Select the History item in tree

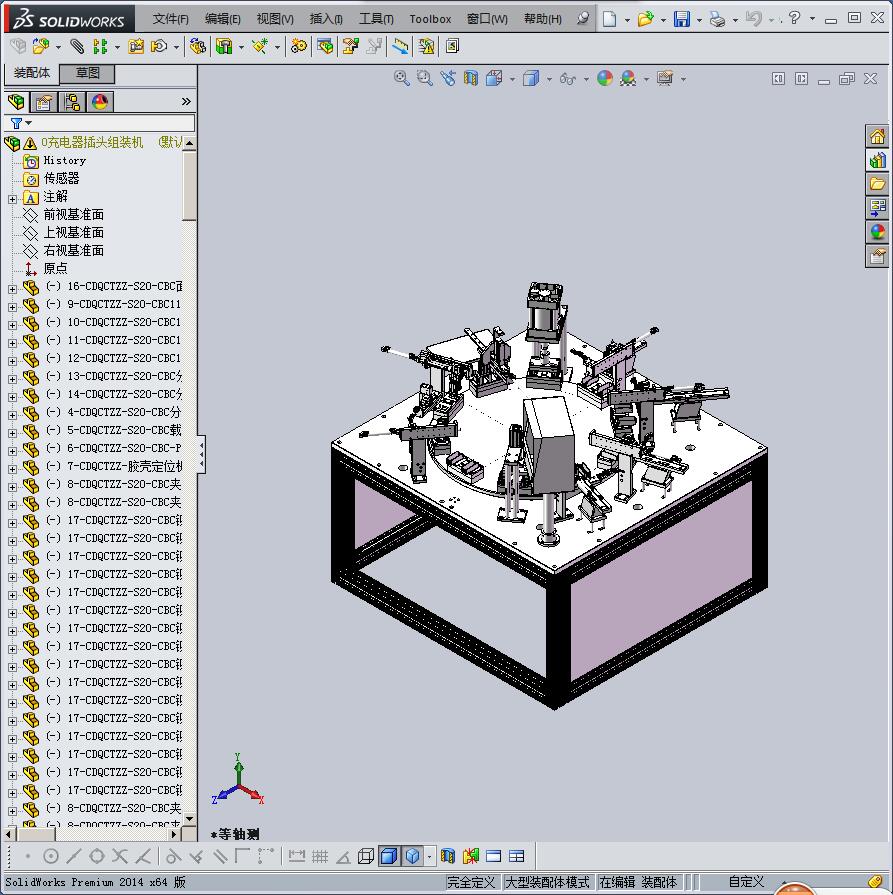coord(65,160)
